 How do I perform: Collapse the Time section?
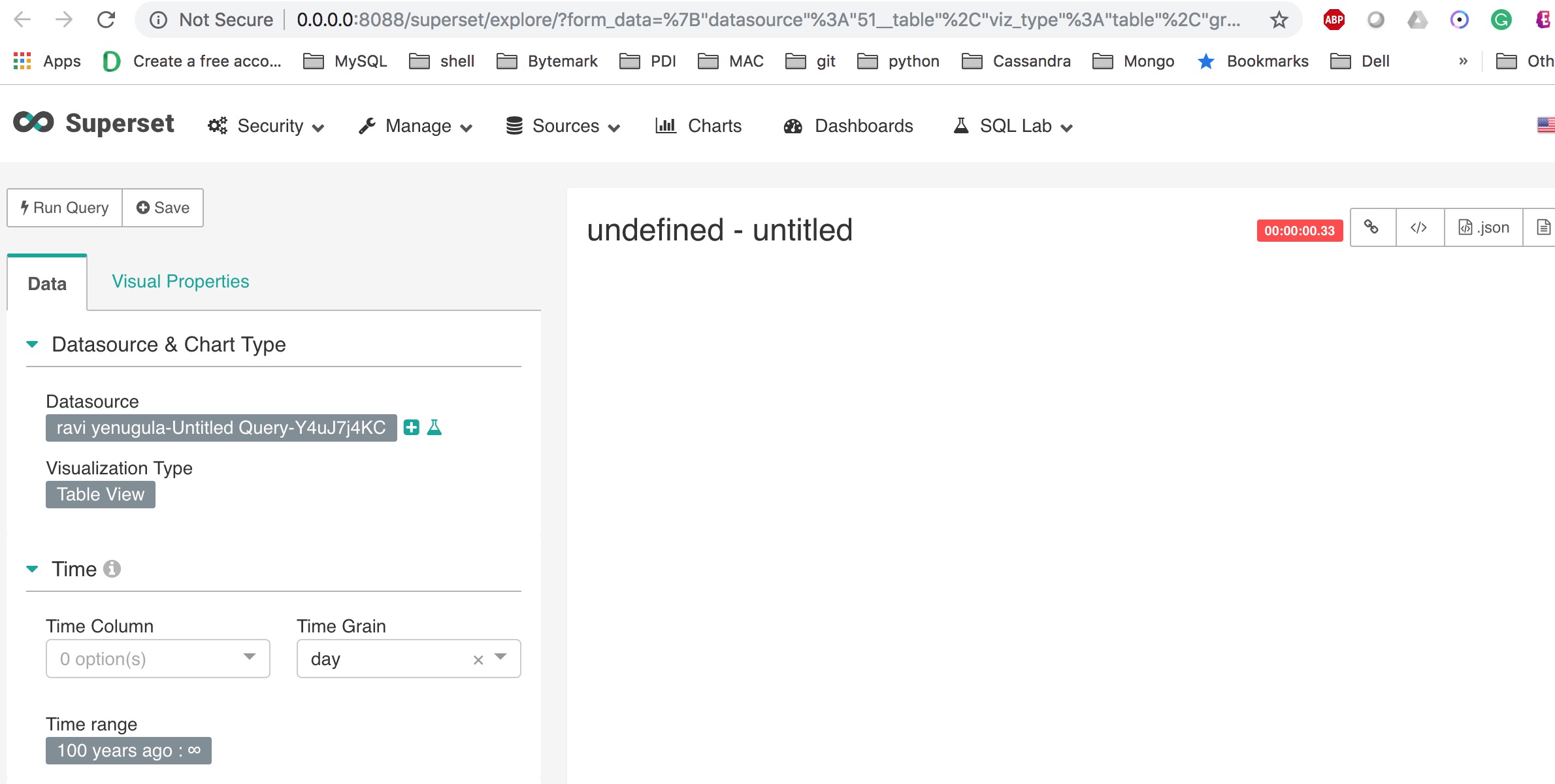pyautogui.click(x=31, y=568)
